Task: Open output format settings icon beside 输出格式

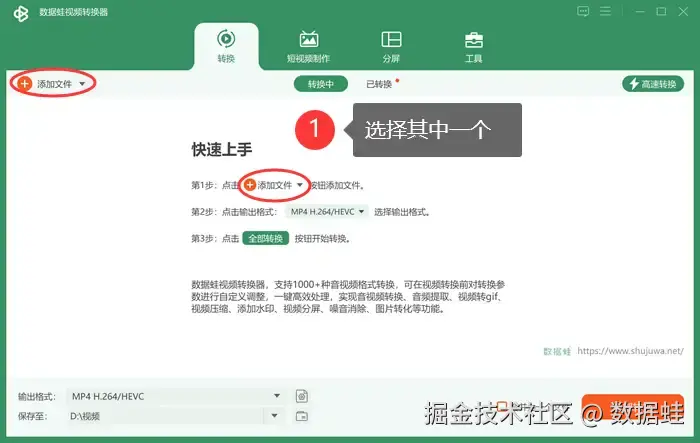Action: point(302,396)
